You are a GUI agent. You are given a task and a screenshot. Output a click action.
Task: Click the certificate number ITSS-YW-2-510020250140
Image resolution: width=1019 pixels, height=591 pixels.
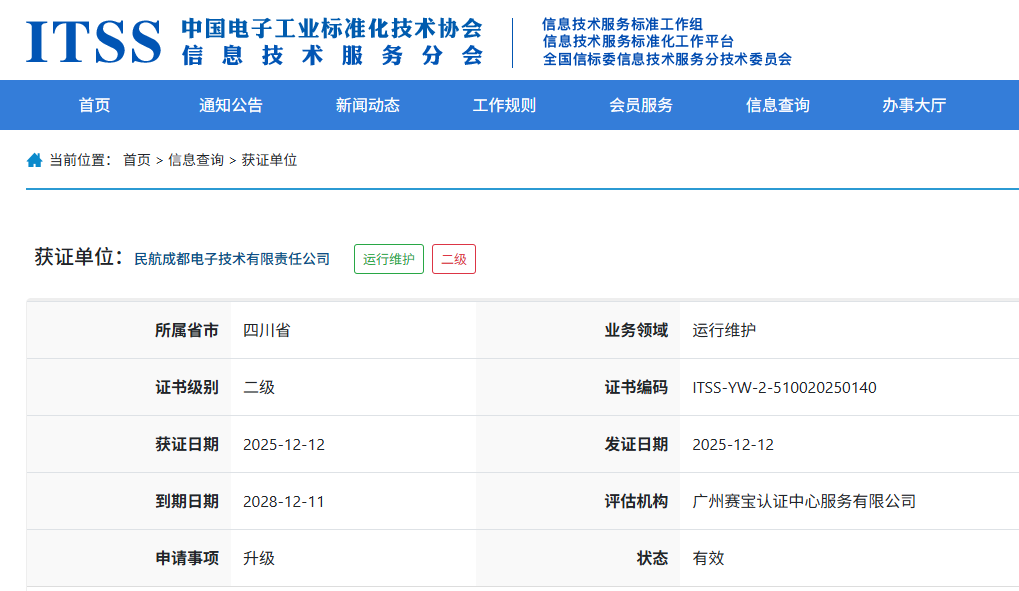(x=783, y=387)
